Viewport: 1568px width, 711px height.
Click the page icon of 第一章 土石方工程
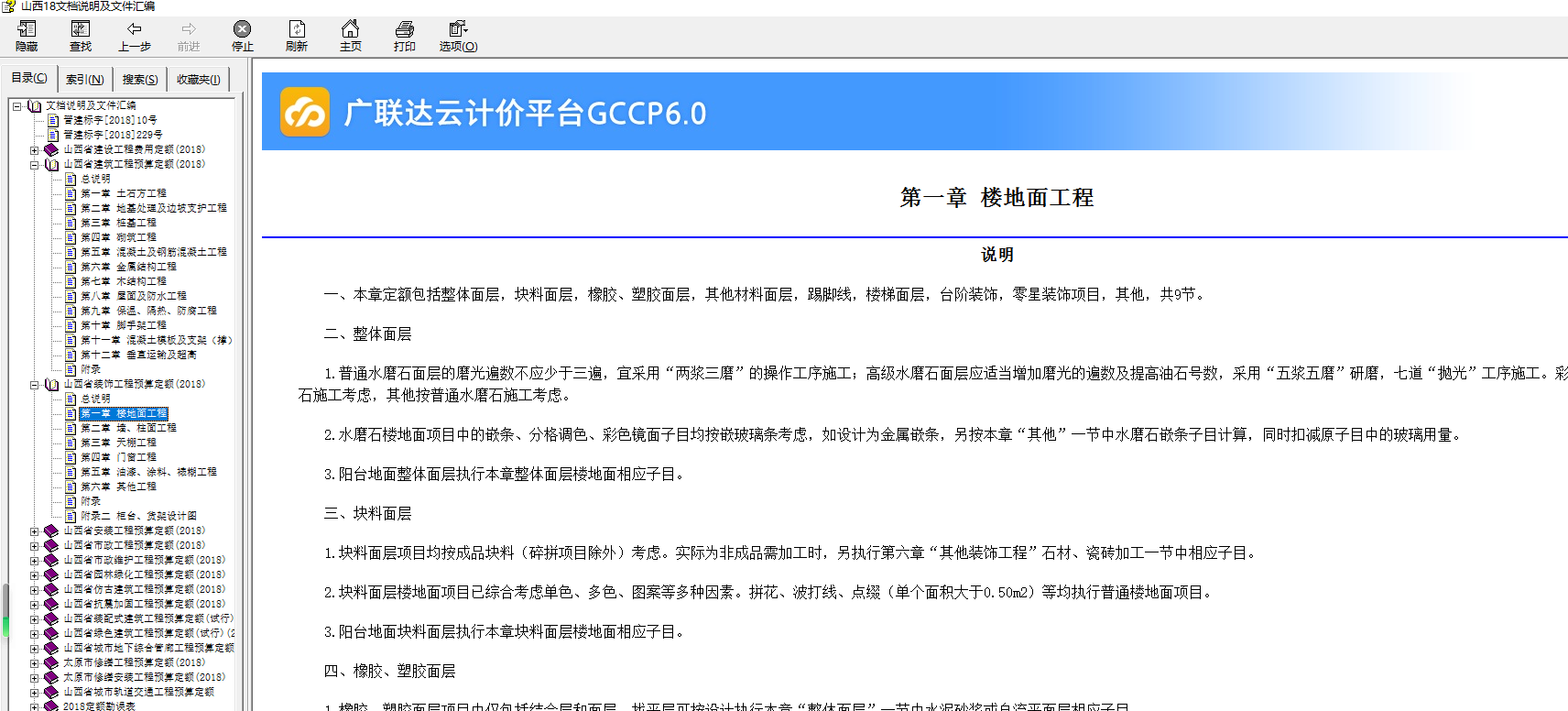tap(71, 193)
